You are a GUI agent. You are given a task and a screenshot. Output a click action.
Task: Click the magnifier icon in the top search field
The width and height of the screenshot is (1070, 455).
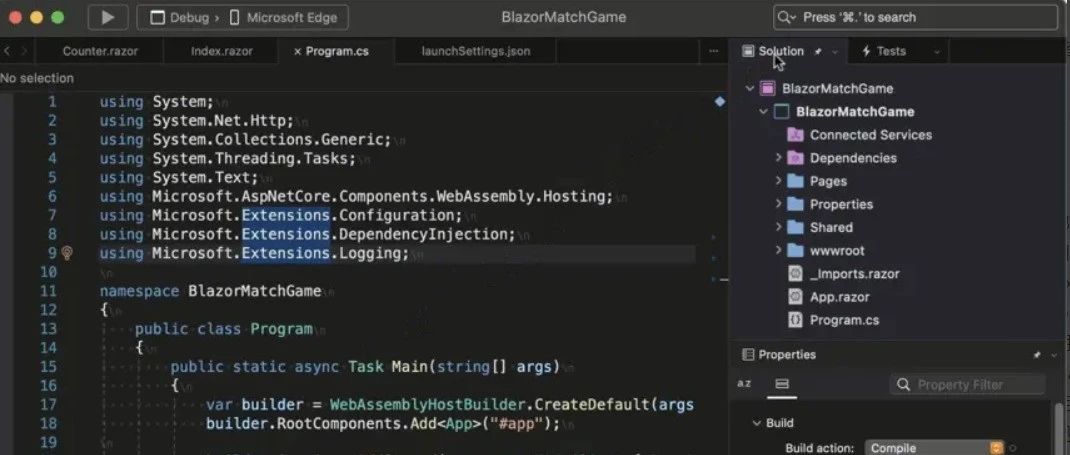786,18
